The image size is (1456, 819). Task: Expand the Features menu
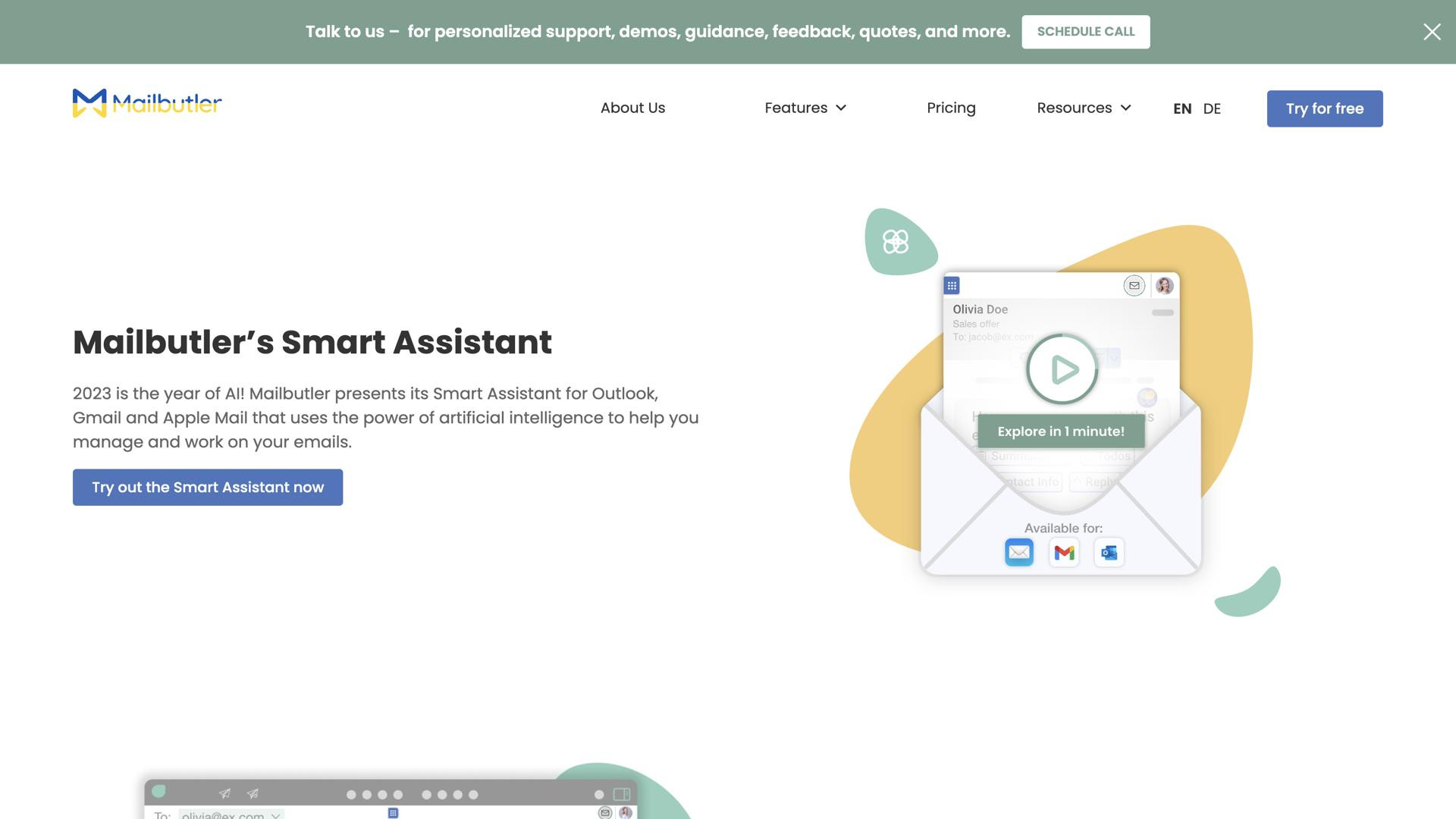(x=805, y=108)
